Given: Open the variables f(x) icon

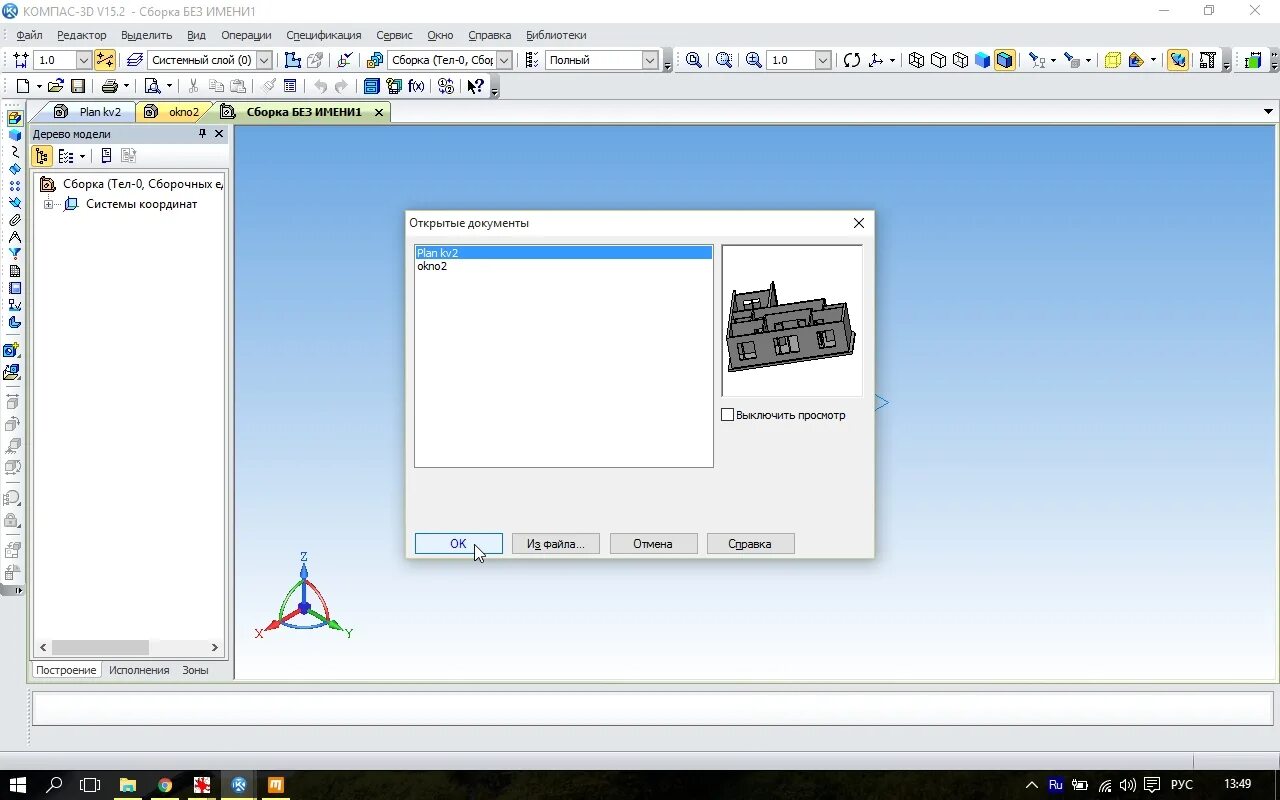Looking at the screenshot, I should pyautogui.click(x=417, y=86).
